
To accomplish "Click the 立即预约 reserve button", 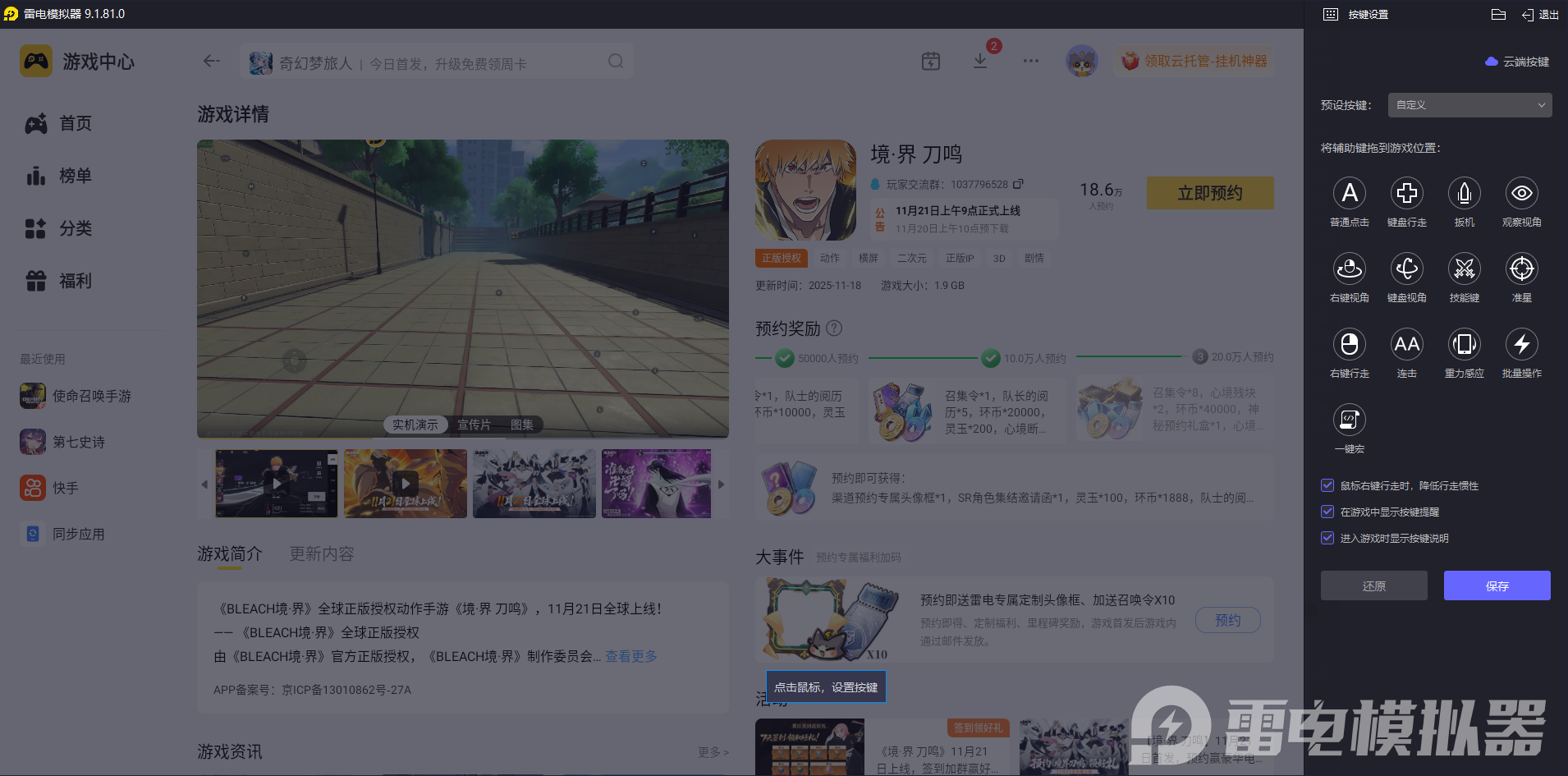I will [1210, 193].
